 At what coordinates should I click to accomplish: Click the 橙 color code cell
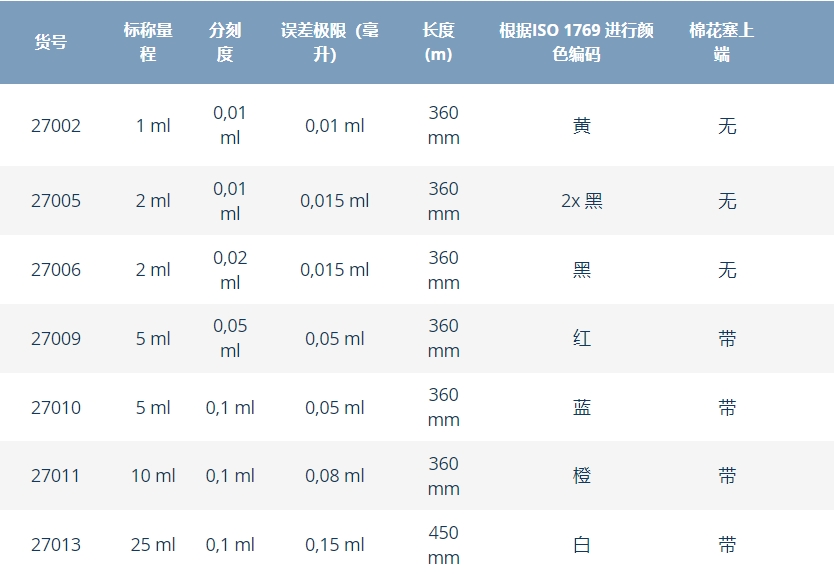(x=582, y=476)
